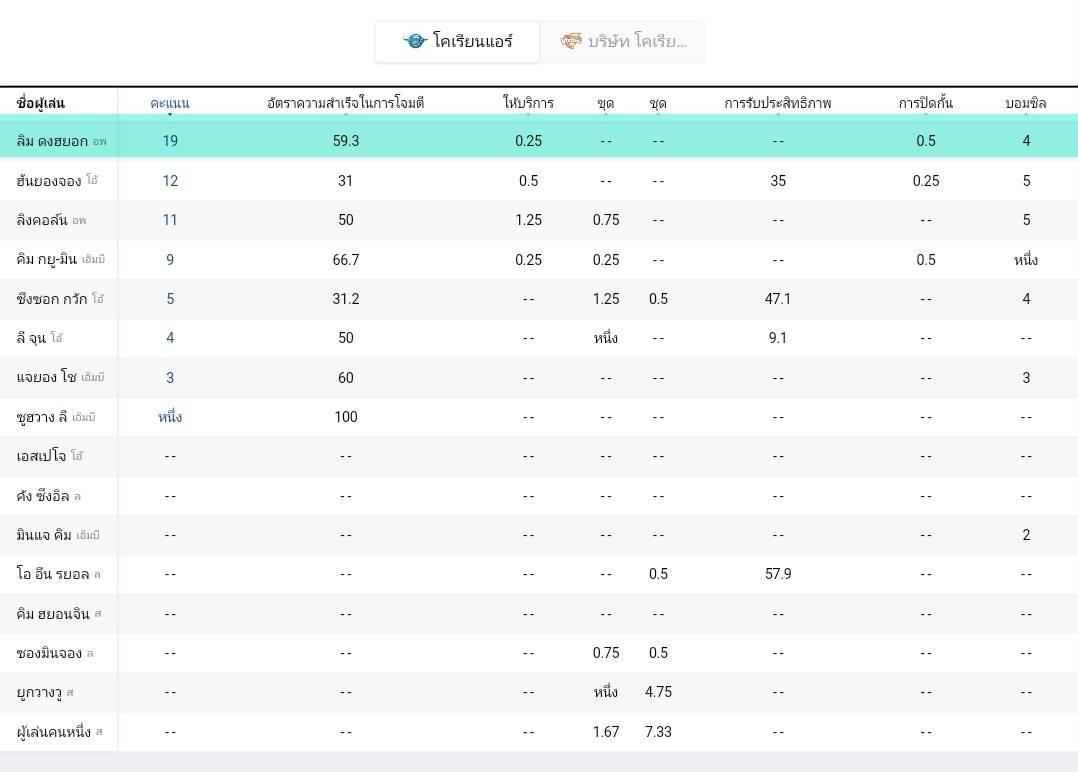Sort by the การรับประสิทธิภาพ column header

[778, 103]
